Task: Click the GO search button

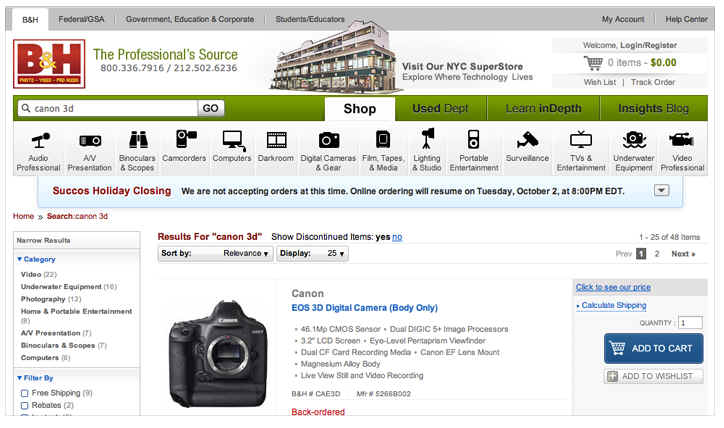Action: tap(211, 109)
